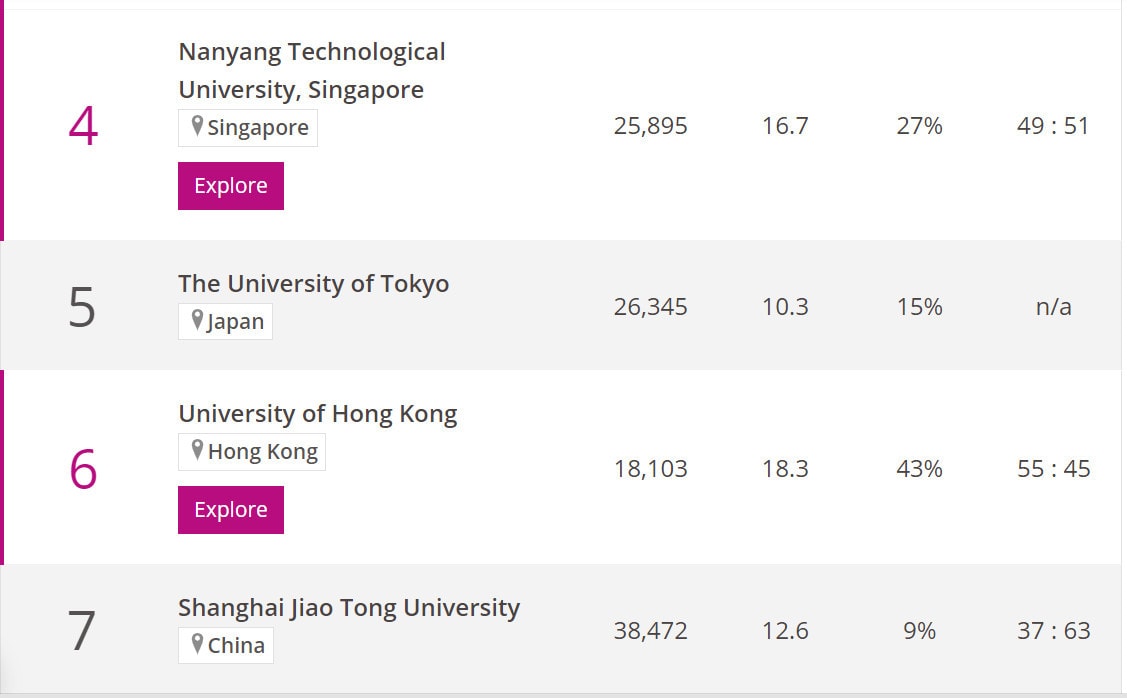Select the China location tag
1127x698 pixels.
[x=226, y=645]
